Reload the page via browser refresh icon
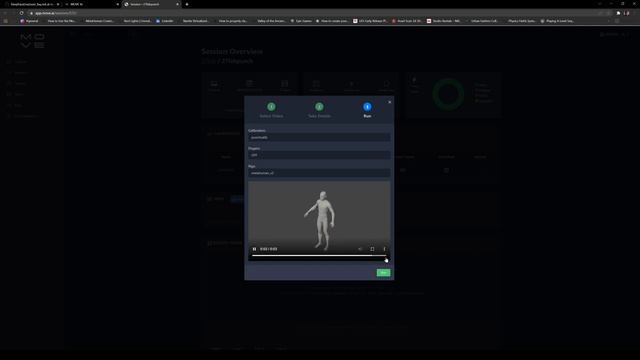Viewport: 640px width, 360px height. 21,13
